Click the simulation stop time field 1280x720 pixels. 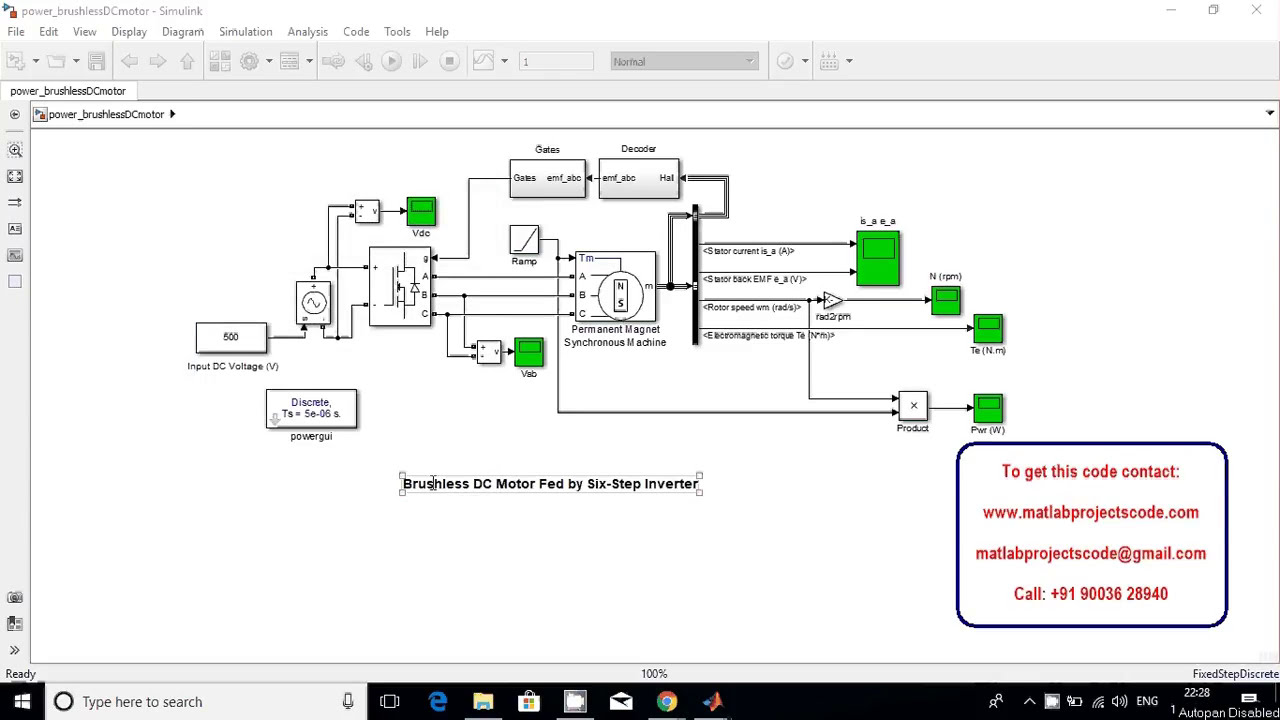tap(557, 62)
